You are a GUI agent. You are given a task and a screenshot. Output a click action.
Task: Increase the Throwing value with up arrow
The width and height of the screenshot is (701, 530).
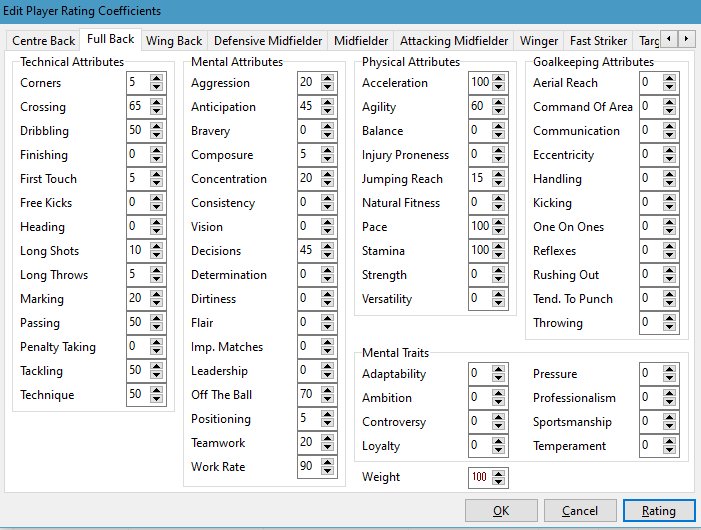pos(669,319)
